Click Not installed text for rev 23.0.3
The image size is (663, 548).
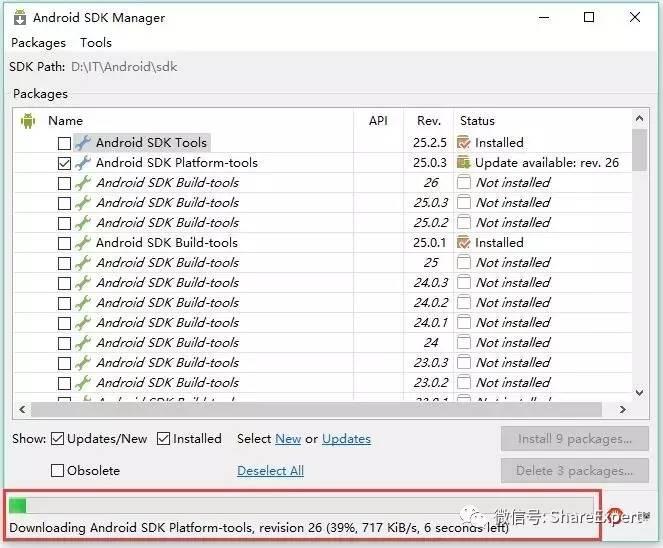(x=513, y=363)
